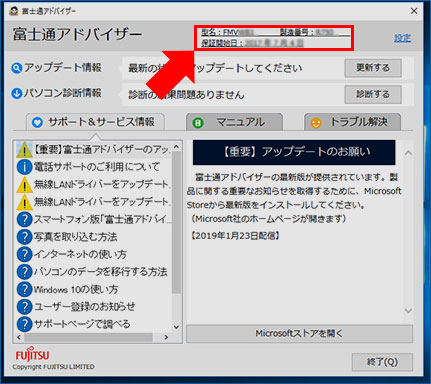The height and width of the screenshot is (384, 431).
Task: Close the 富士通アドバイザー window
Action: [x=414, y=11]
